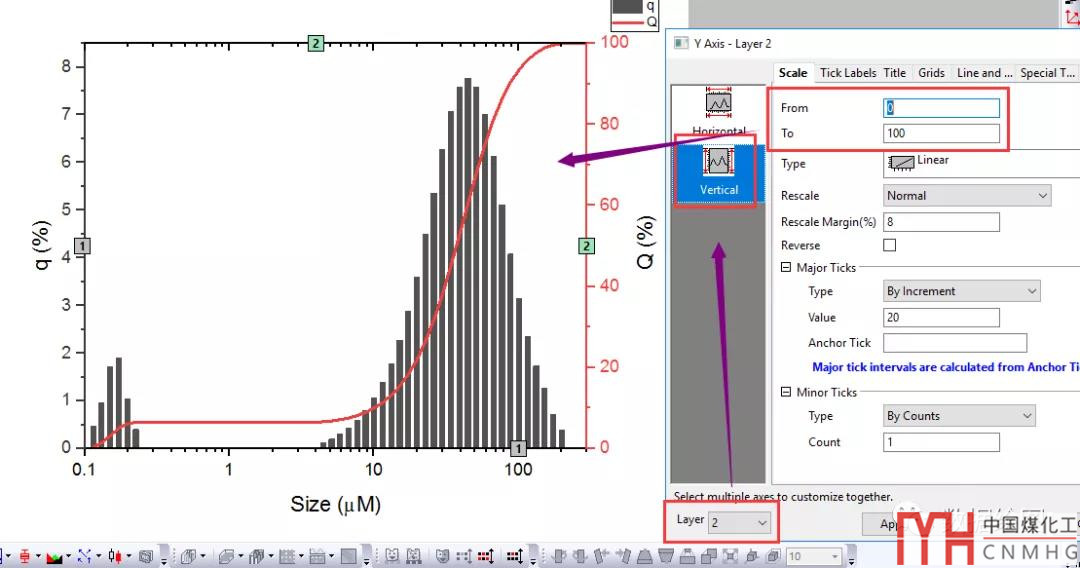Click the fit frame to layer icon
The width and height of the screenshot is (1080, 568).
pyautogui.click(x=730, y=556)
